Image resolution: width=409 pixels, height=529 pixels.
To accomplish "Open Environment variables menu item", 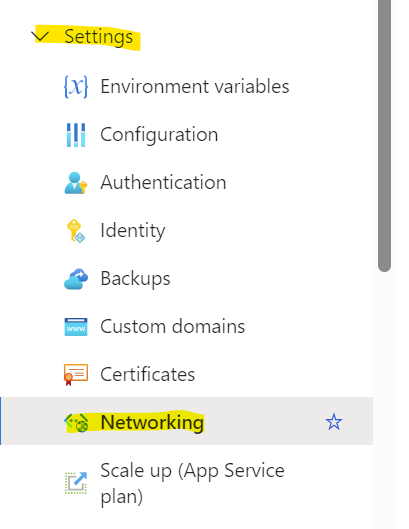I will point(187,87).
